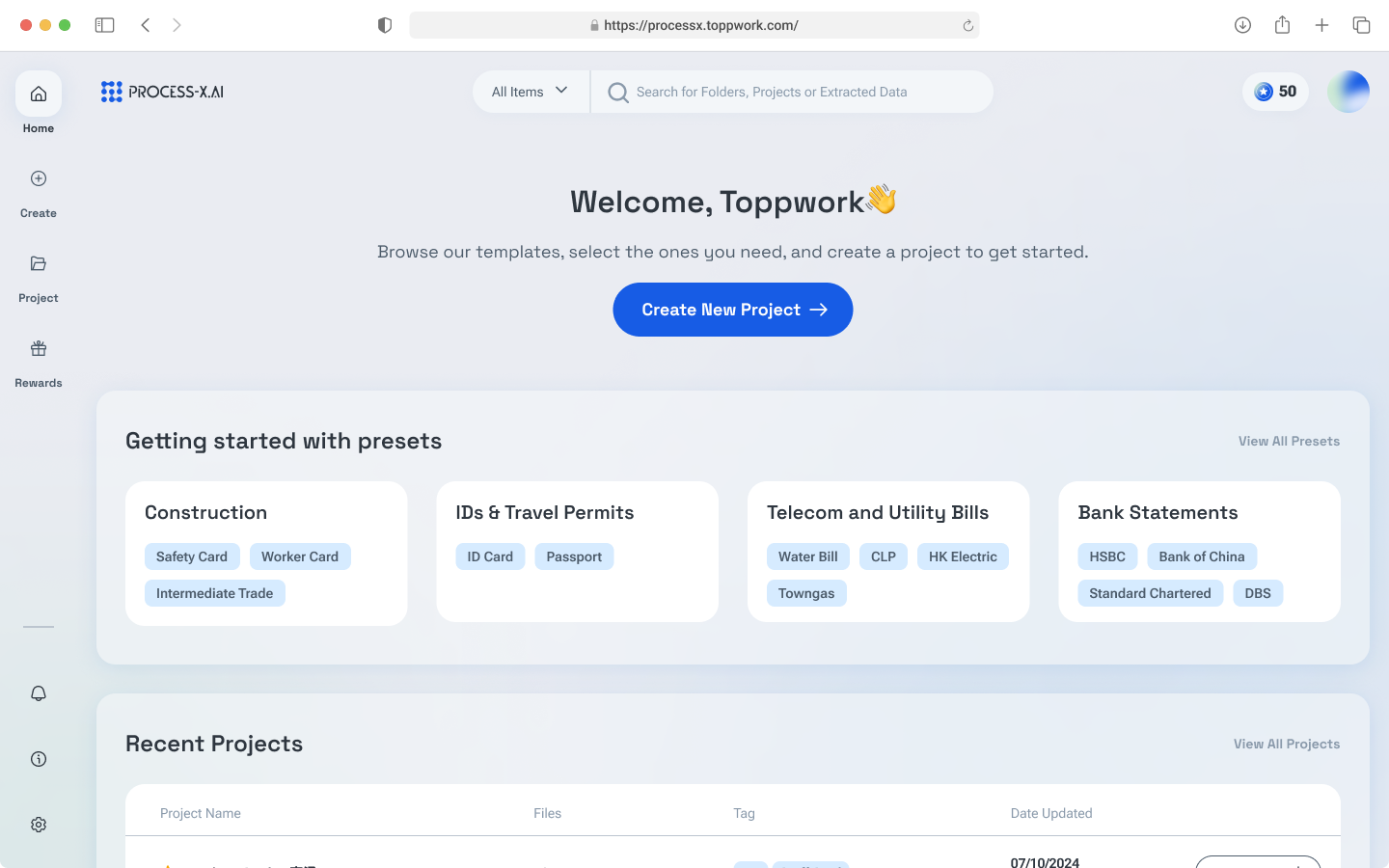Open notifications bell icon
This screenshot has width=1389, height=868.
[39, 693]
